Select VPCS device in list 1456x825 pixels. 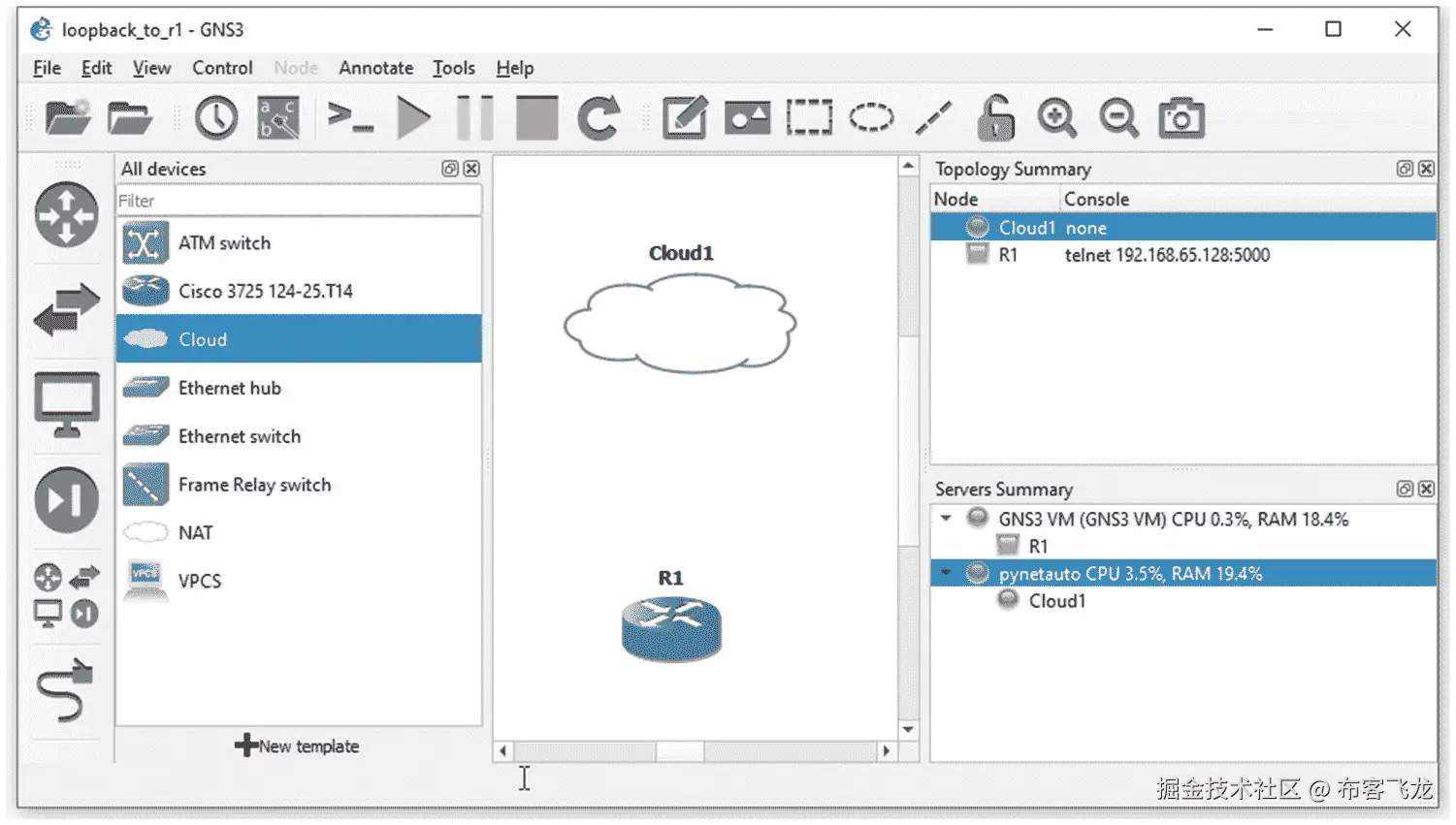[299, 581]
